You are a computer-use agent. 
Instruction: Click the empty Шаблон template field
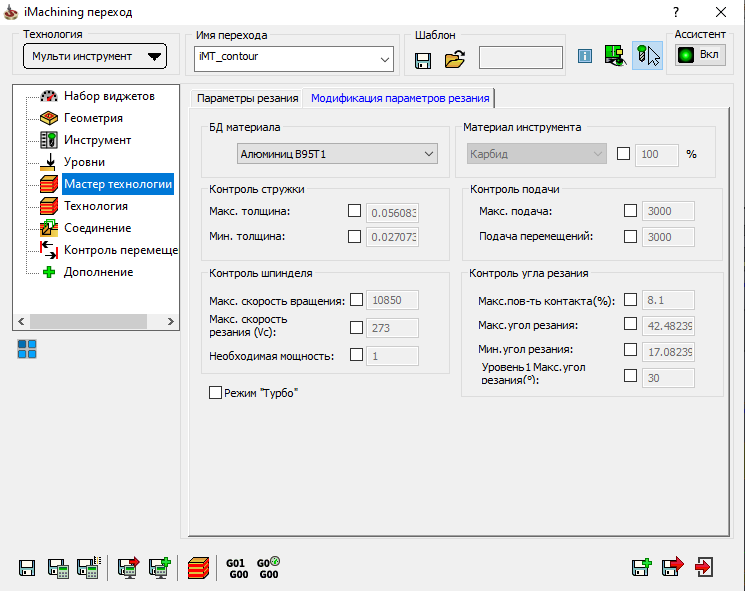[521, 57]
